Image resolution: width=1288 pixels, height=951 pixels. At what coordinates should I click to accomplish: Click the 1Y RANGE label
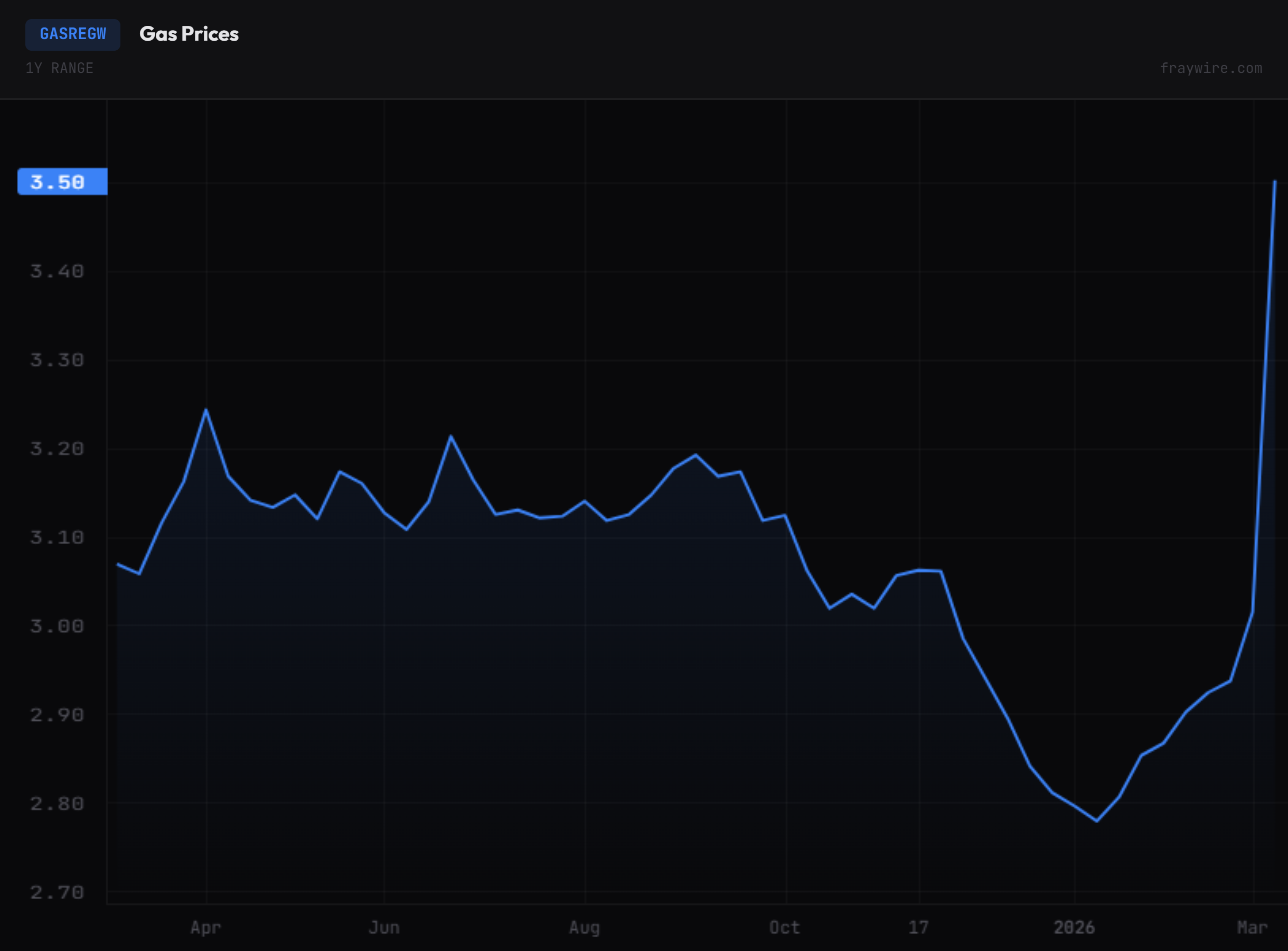point(59,68)
